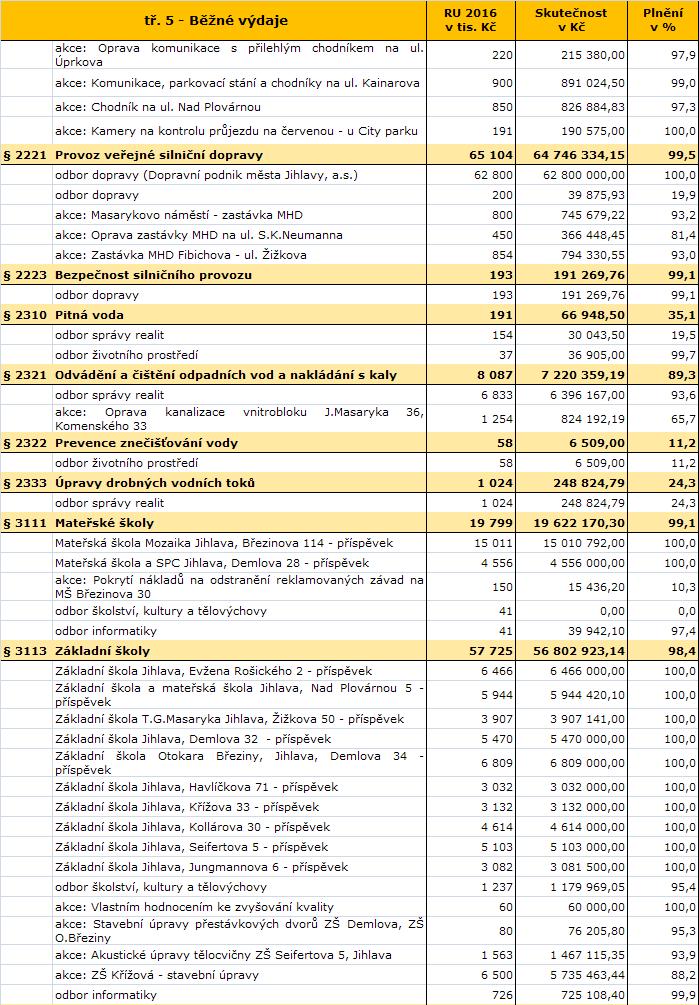Click the total 19 622 170,30

click(x=579, y=523)
